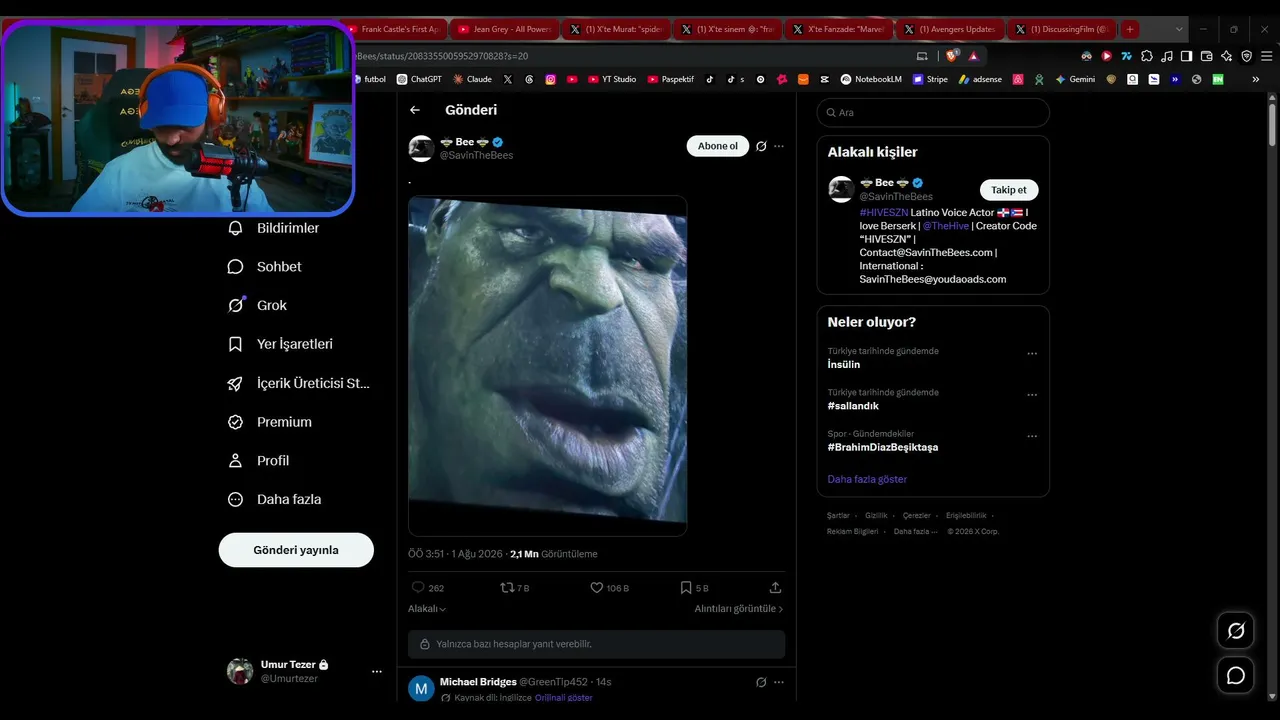Open more options for #BrahimDiazBeşiktaşa trend
Screen dimensions: 1280x720
pyautogui.click(x=1032, y=436)
